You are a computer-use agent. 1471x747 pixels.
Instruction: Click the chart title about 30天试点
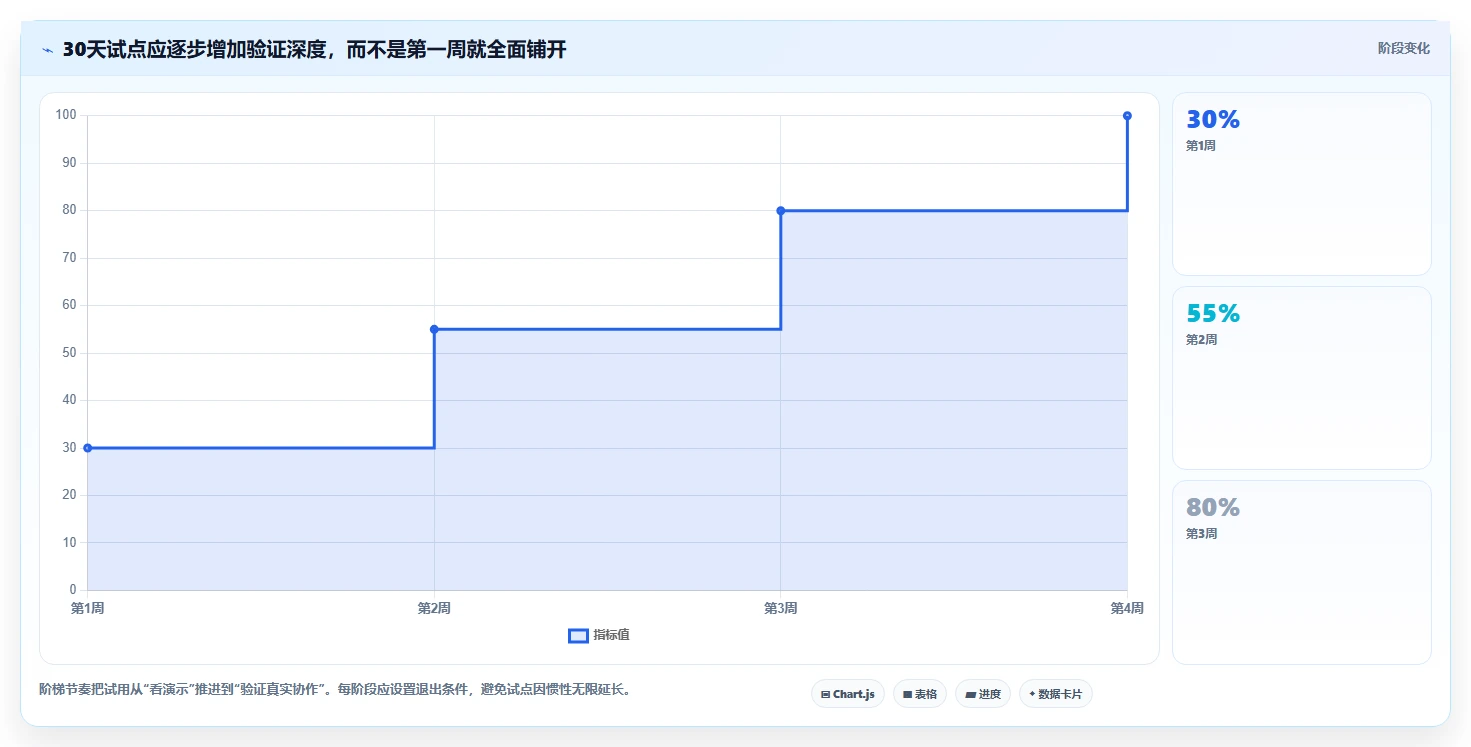pos(314,50)
